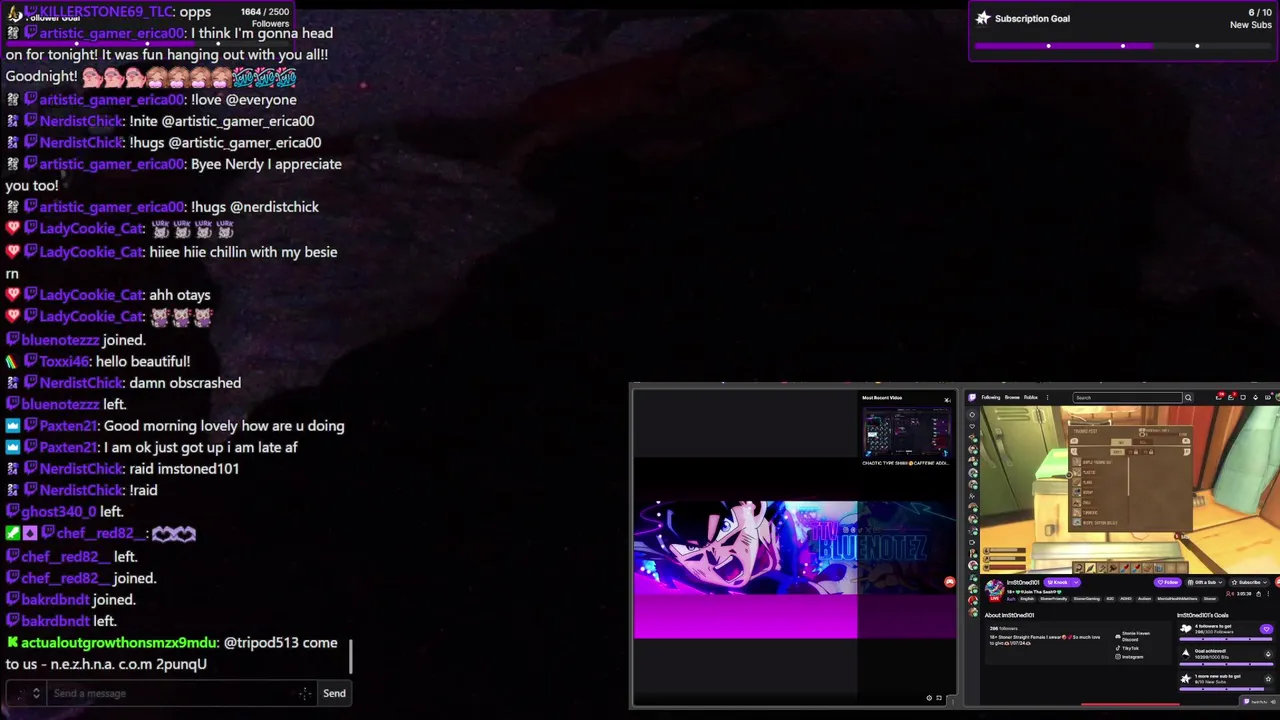
Task: Click the Twitch search magnifier button
Action: pos(1188,397)
